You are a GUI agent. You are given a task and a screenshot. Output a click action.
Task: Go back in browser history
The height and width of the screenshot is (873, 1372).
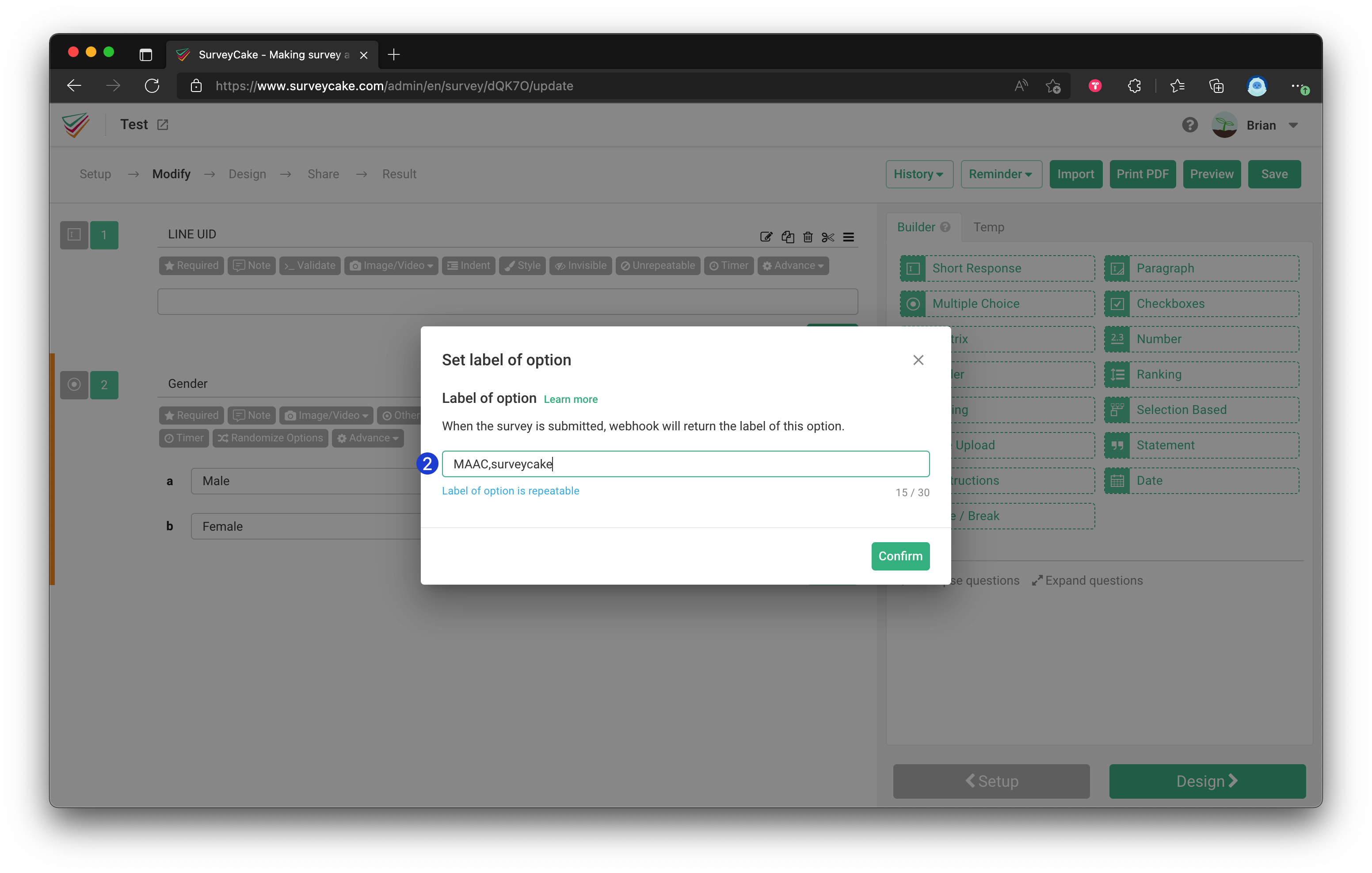click(x=74, y=86)
